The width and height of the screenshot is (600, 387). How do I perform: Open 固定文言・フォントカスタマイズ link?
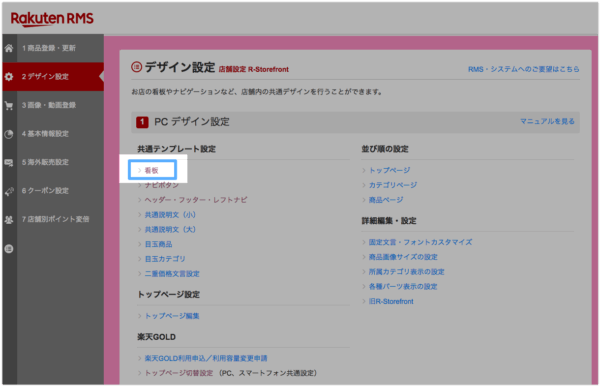coord(420,242)
